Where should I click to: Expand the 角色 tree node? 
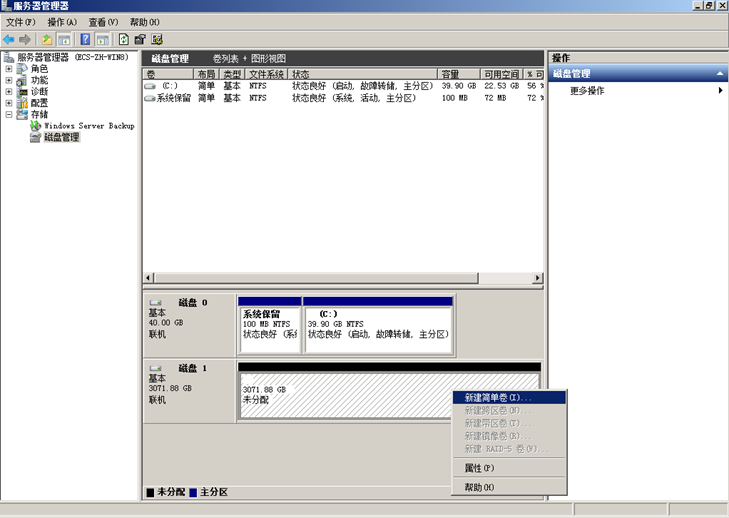pos(9,69)
